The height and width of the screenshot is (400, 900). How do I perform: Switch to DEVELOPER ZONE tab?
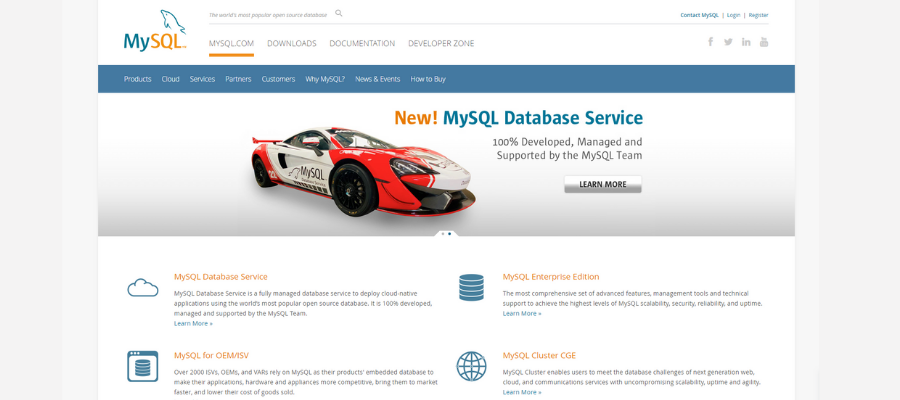tap(441, 44)
